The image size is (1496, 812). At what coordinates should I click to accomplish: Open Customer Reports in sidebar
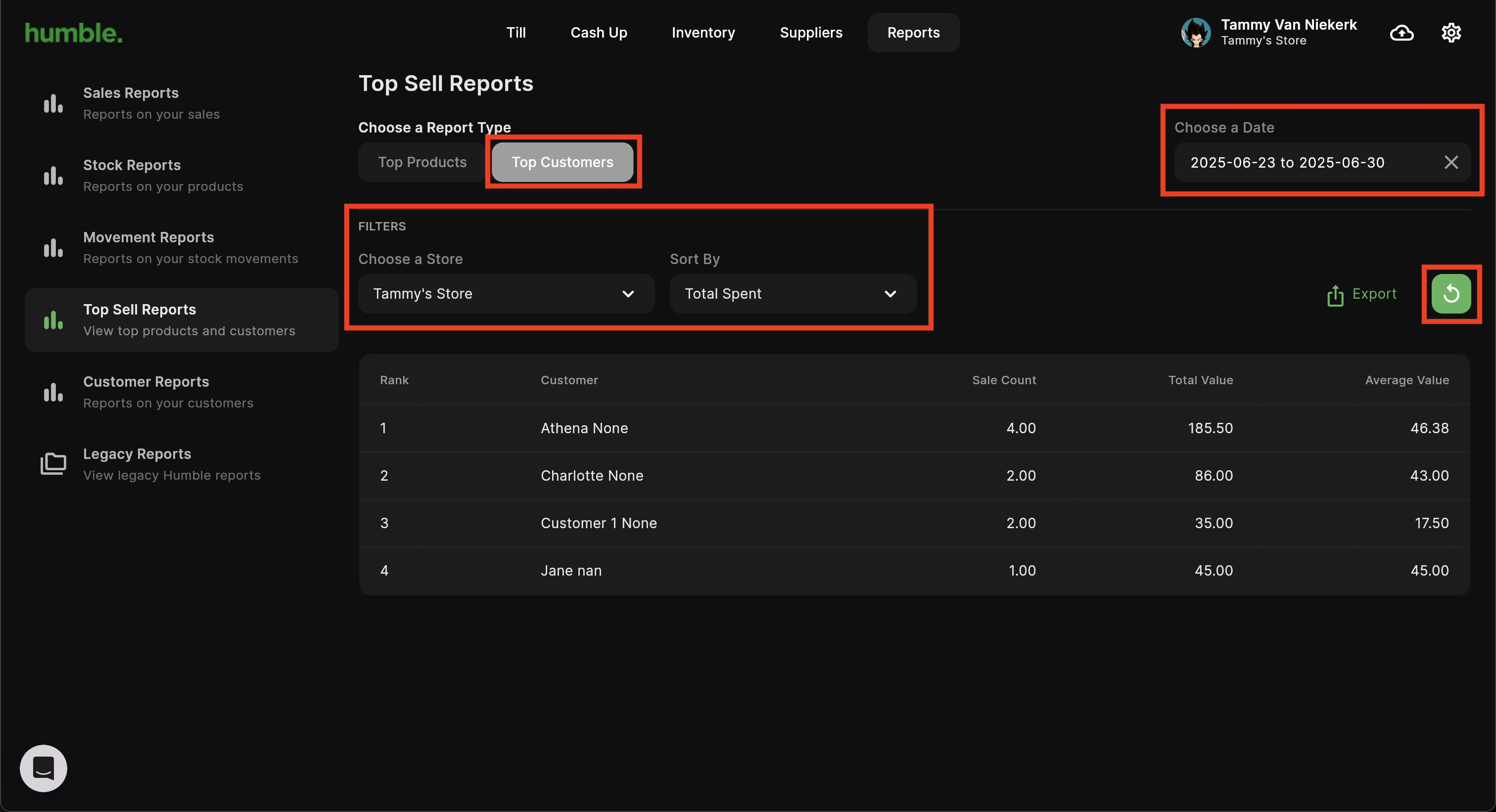(x=181, y=392)
